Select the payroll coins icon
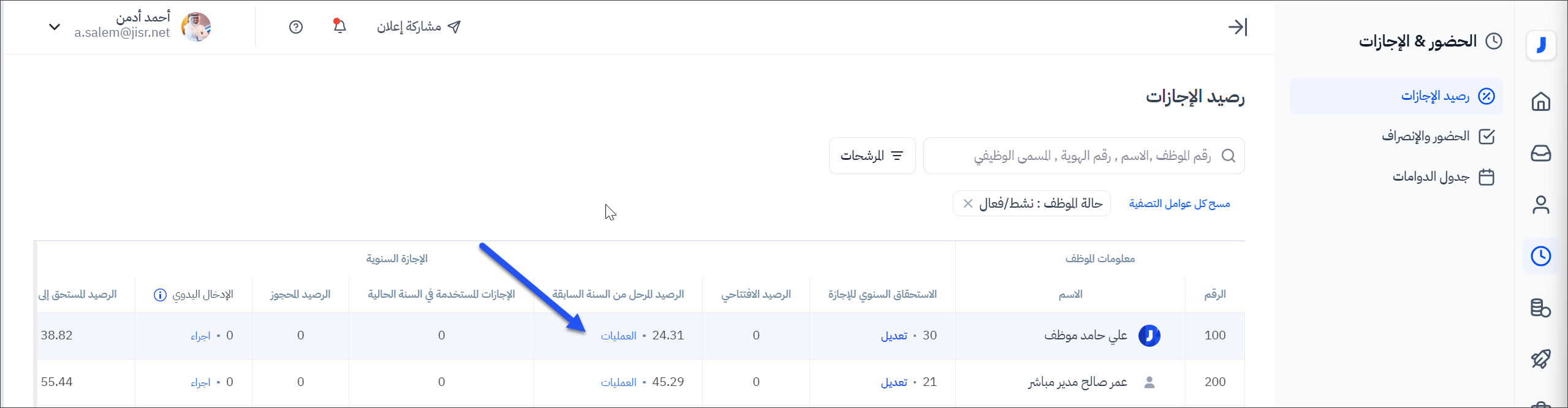 click(1540, 308)
